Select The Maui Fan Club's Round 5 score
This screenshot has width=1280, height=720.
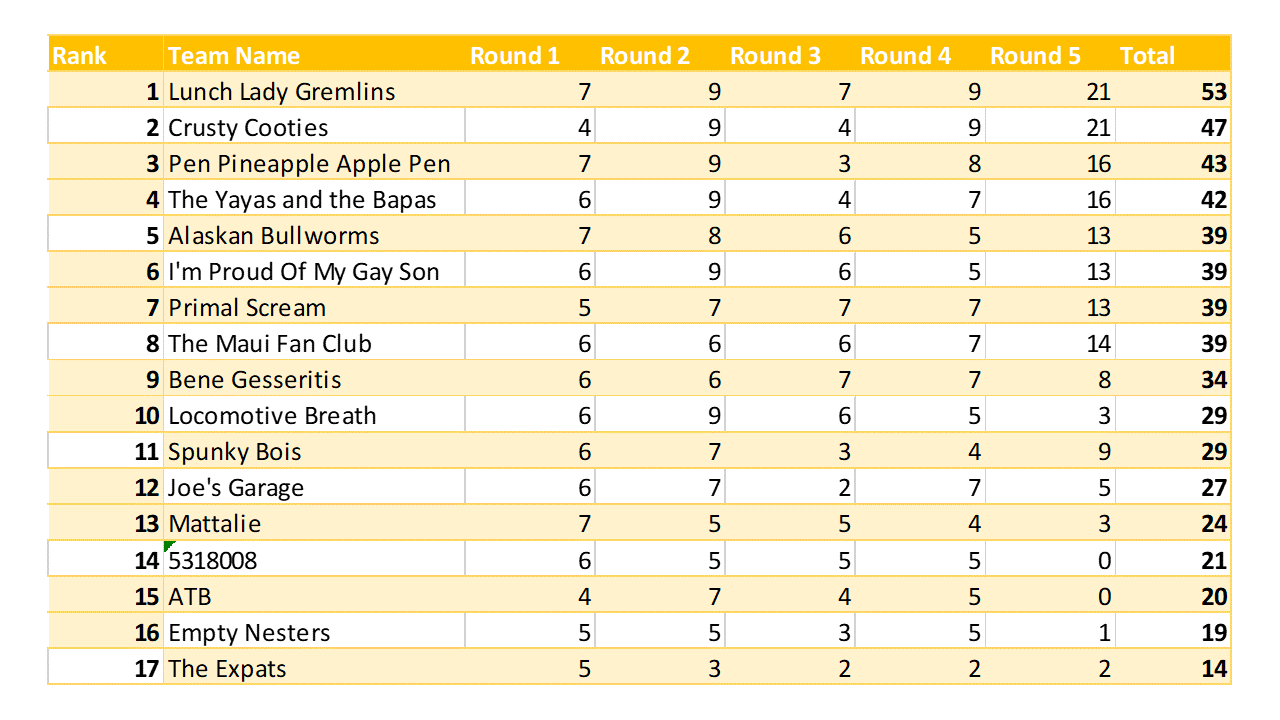(x=1098, y=344)
